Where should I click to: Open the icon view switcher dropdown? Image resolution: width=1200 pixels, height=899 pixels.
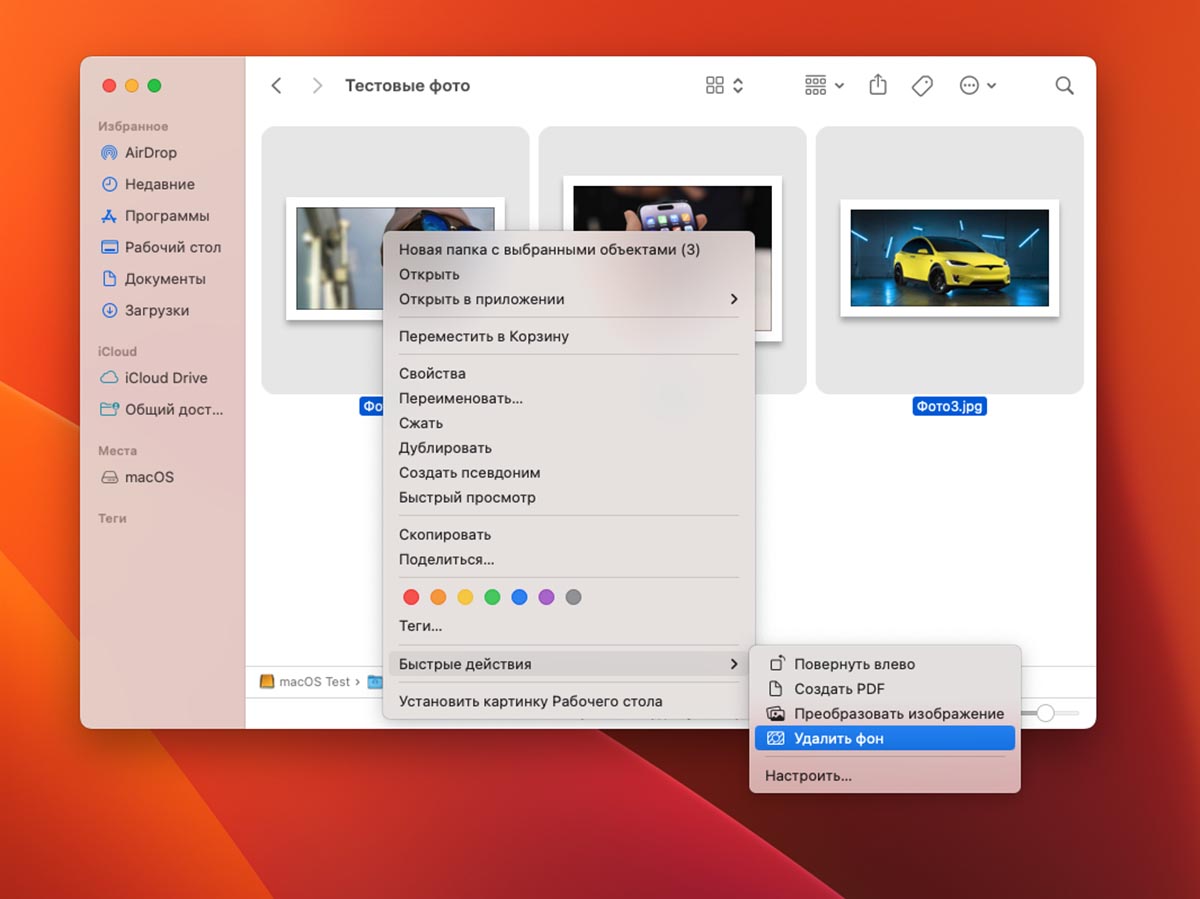click(725, 86)
